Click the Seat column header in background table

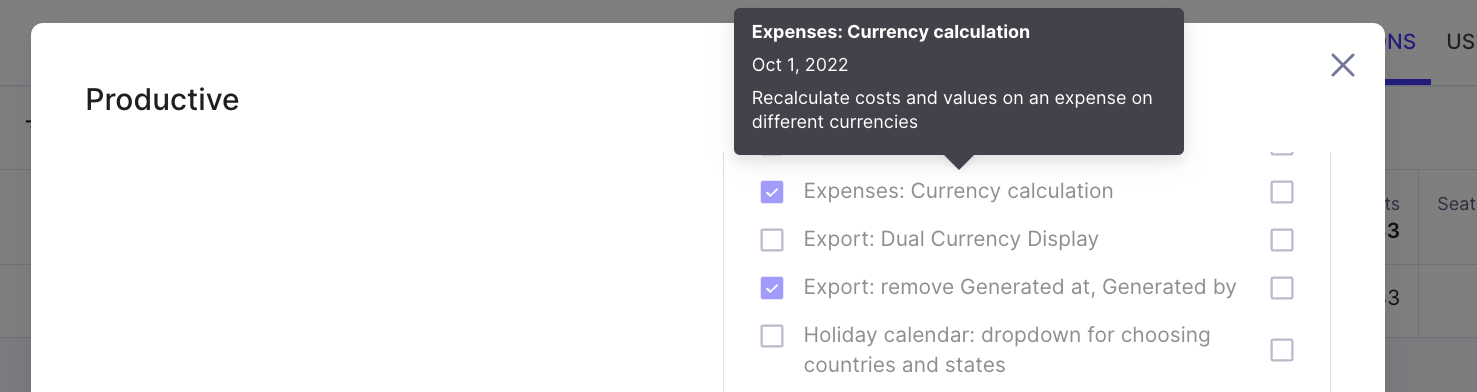click(1456, 204)
